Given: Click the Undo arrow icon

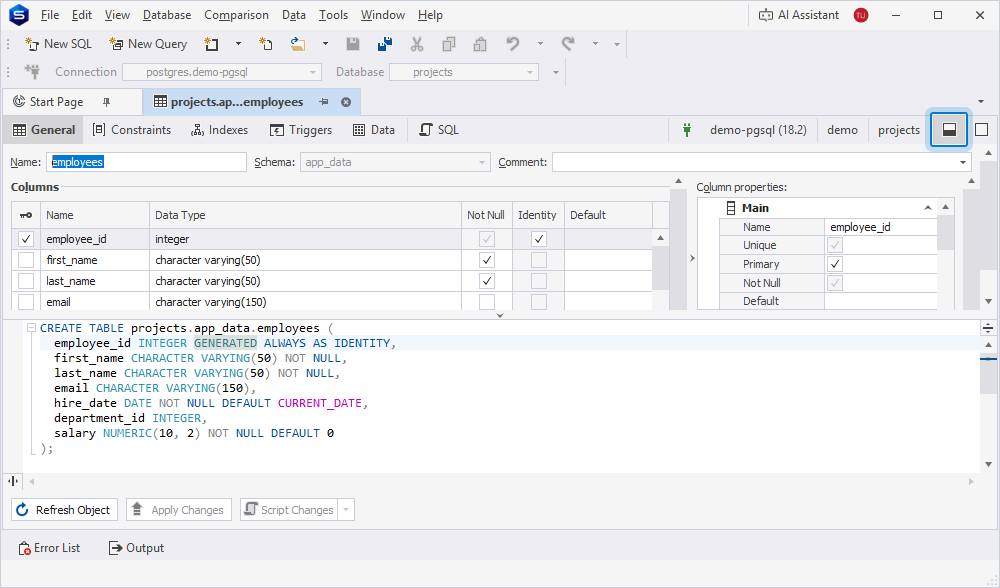Looking at the screenshot, I should point(513,44).
